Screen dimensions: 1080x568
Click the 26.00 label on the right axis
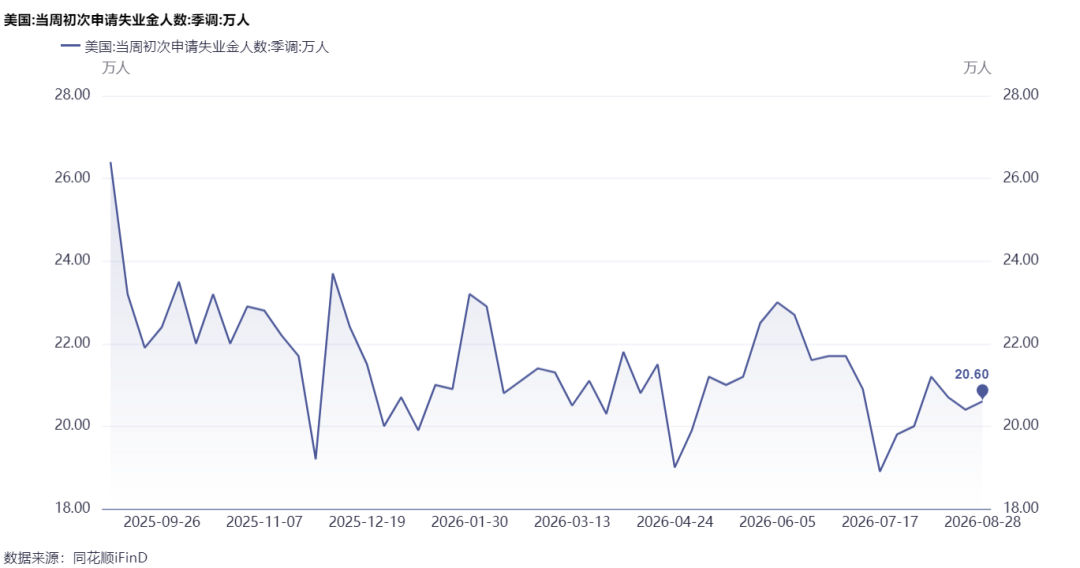coord(1021,178)
